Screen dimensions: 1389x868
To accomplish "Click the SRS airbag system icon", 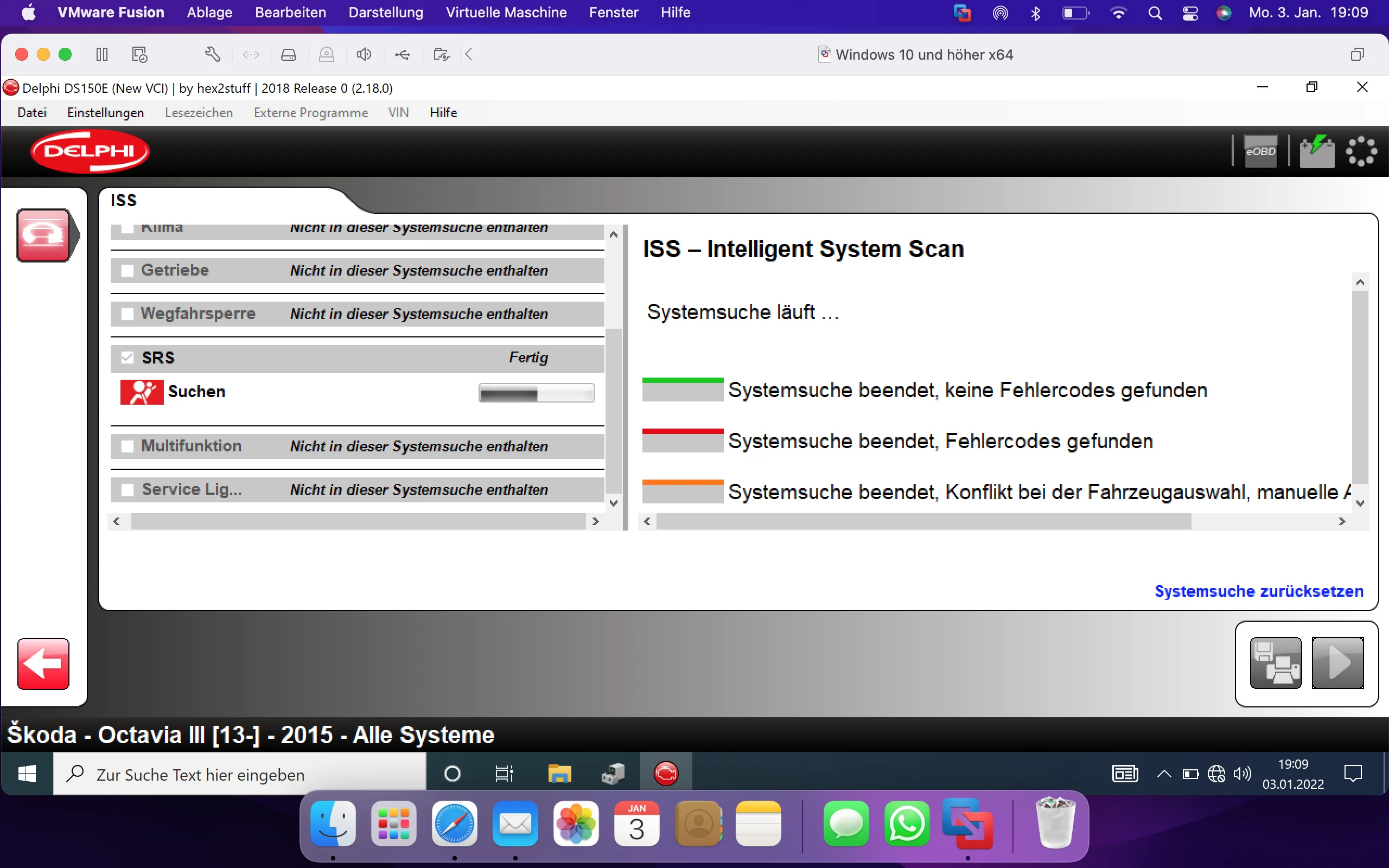I will click(142, 392).
